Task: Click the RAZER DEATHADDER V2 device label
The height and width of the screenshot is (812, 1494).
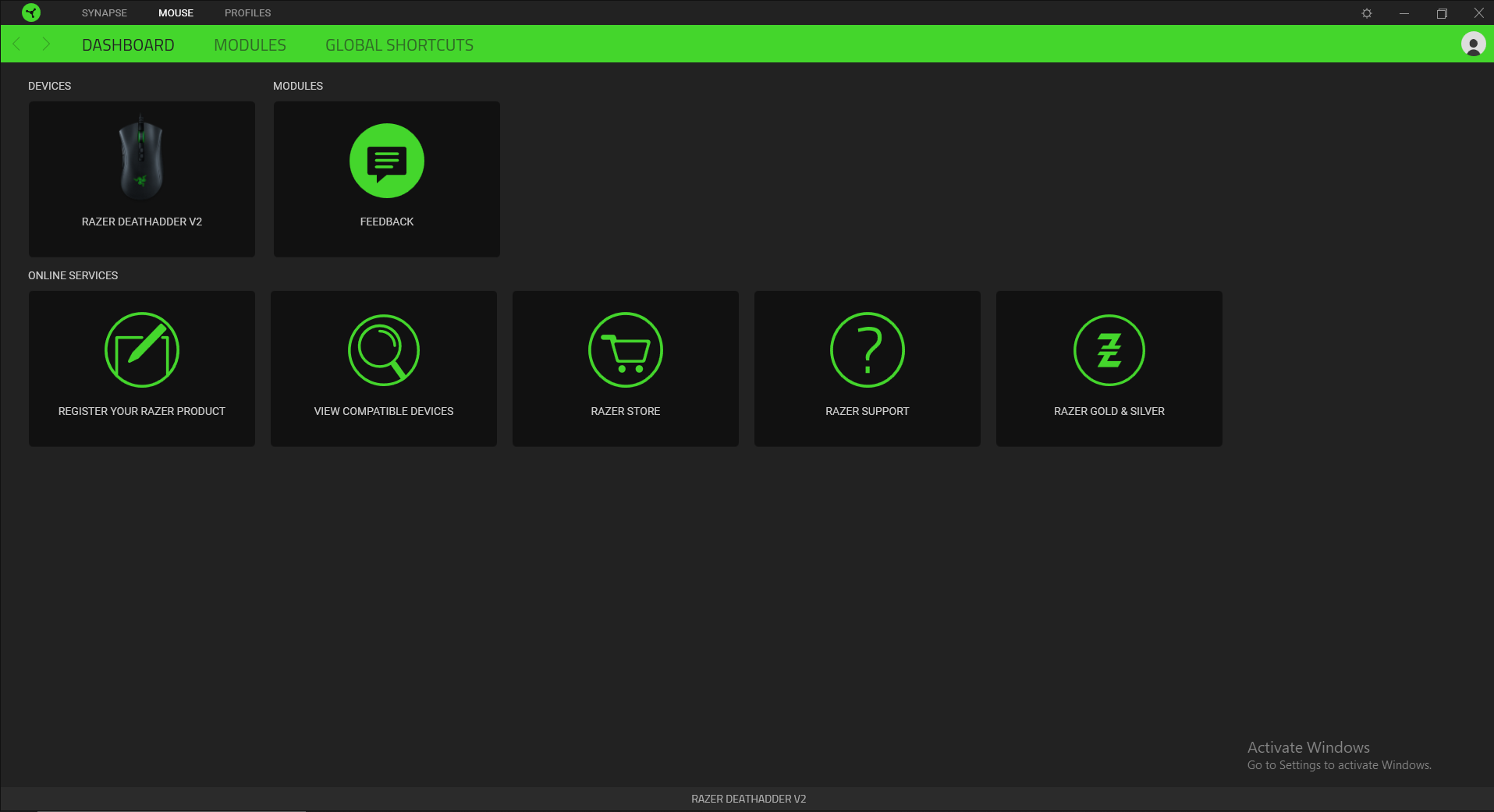Action: click(x=142, y=222)
